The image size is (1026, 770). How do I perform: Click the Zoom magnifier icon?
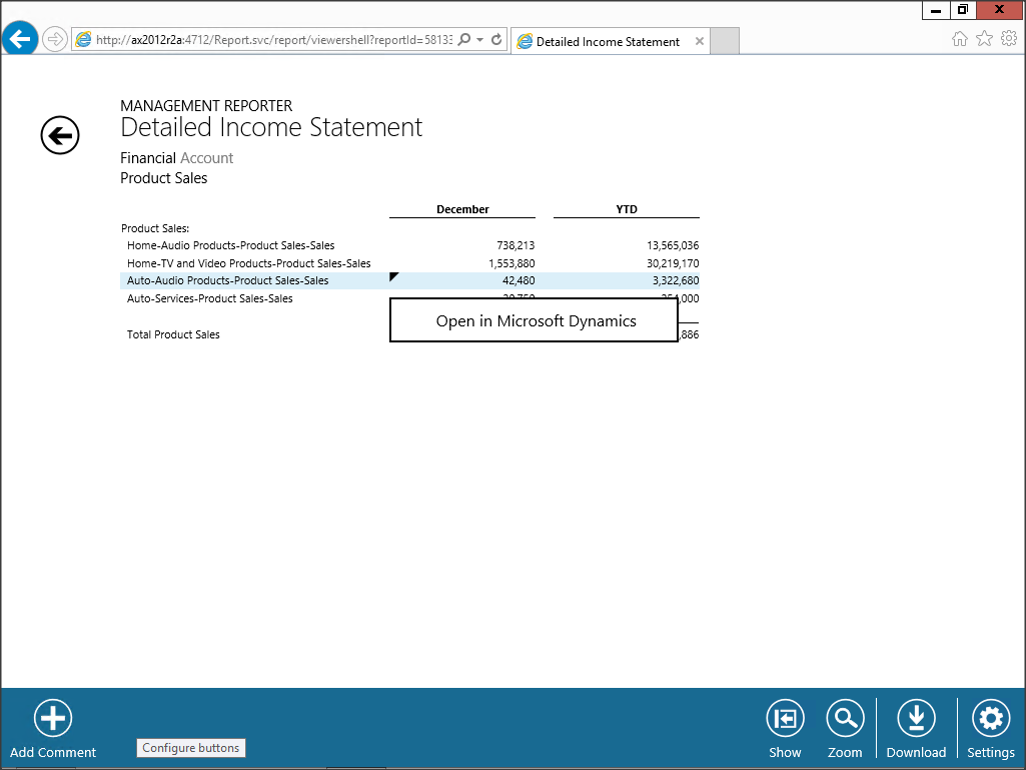click(845, 718)
